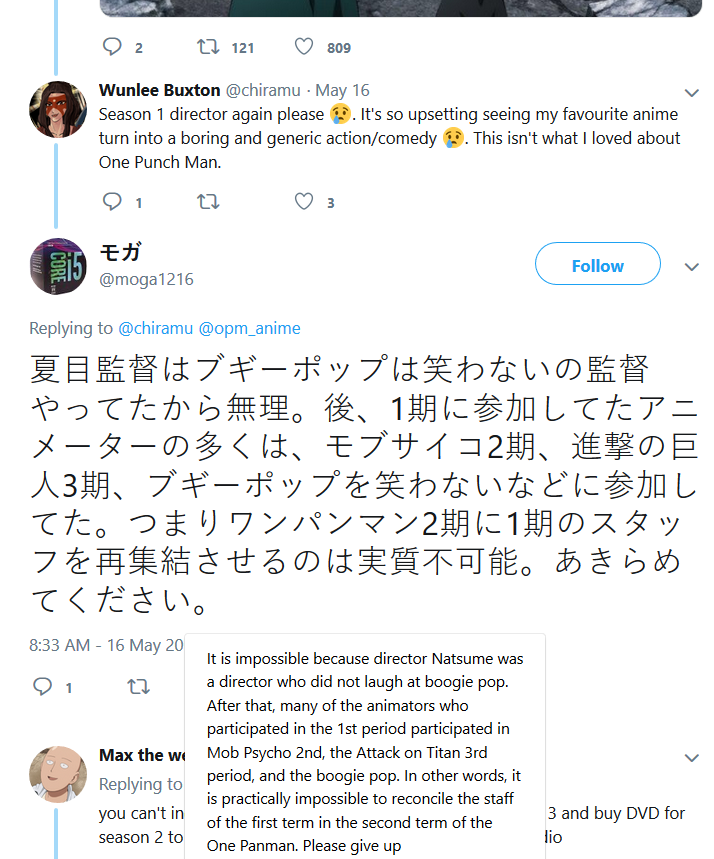The width and height of the screenshot is (714, 859).
Task: Reply to Wunlee Buxton's tweet
Action: tap(112, 202)
